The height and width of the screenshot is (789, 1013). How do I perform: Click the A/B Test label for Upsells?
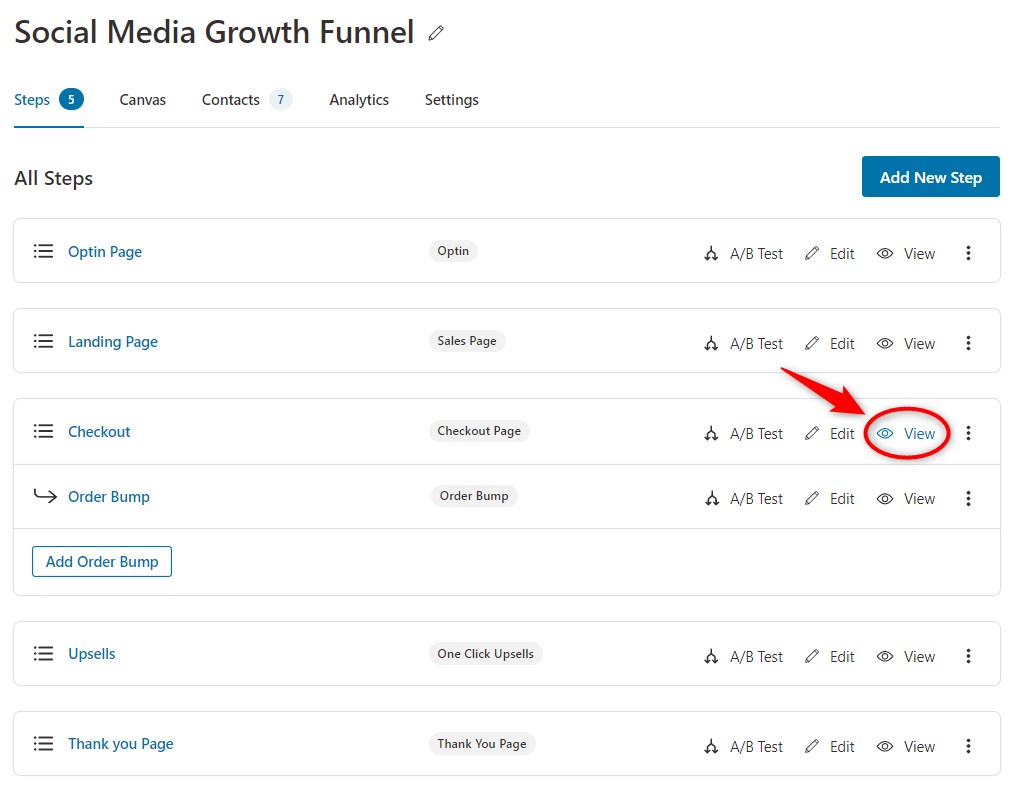[x=757, y=656]
